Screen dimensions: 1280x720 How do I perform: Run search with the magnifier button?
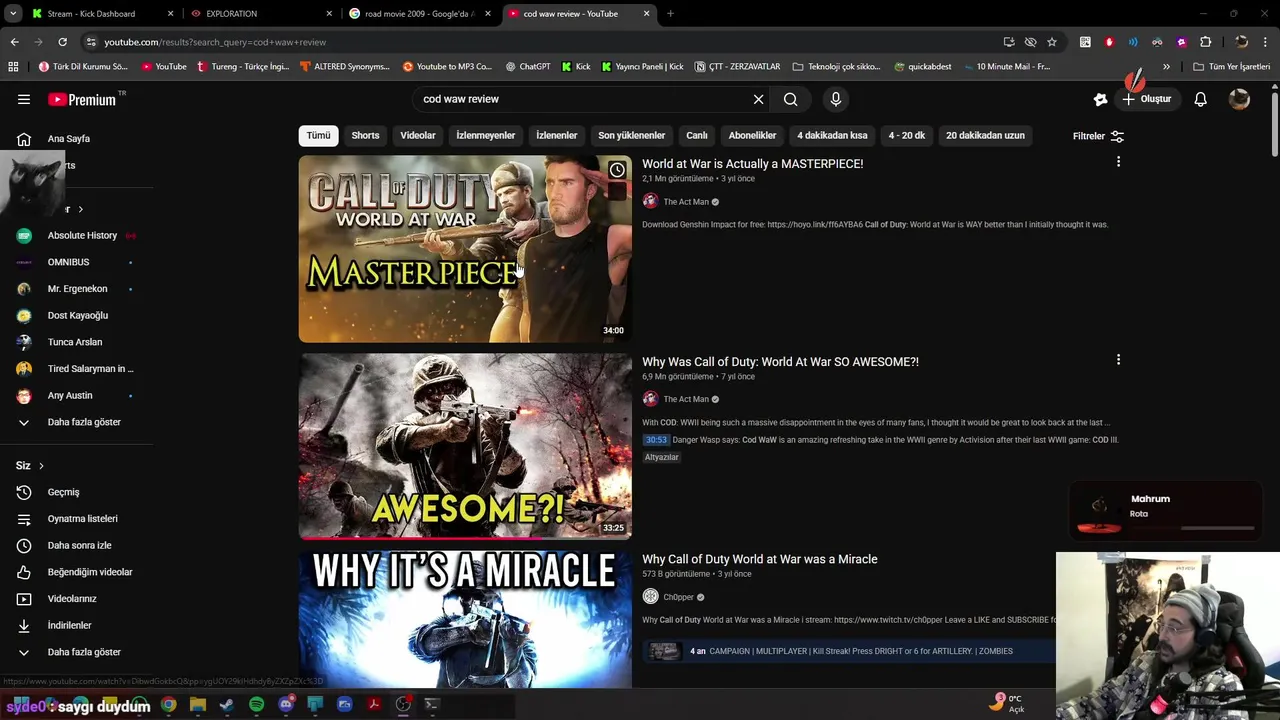click(x=790, y=99)
